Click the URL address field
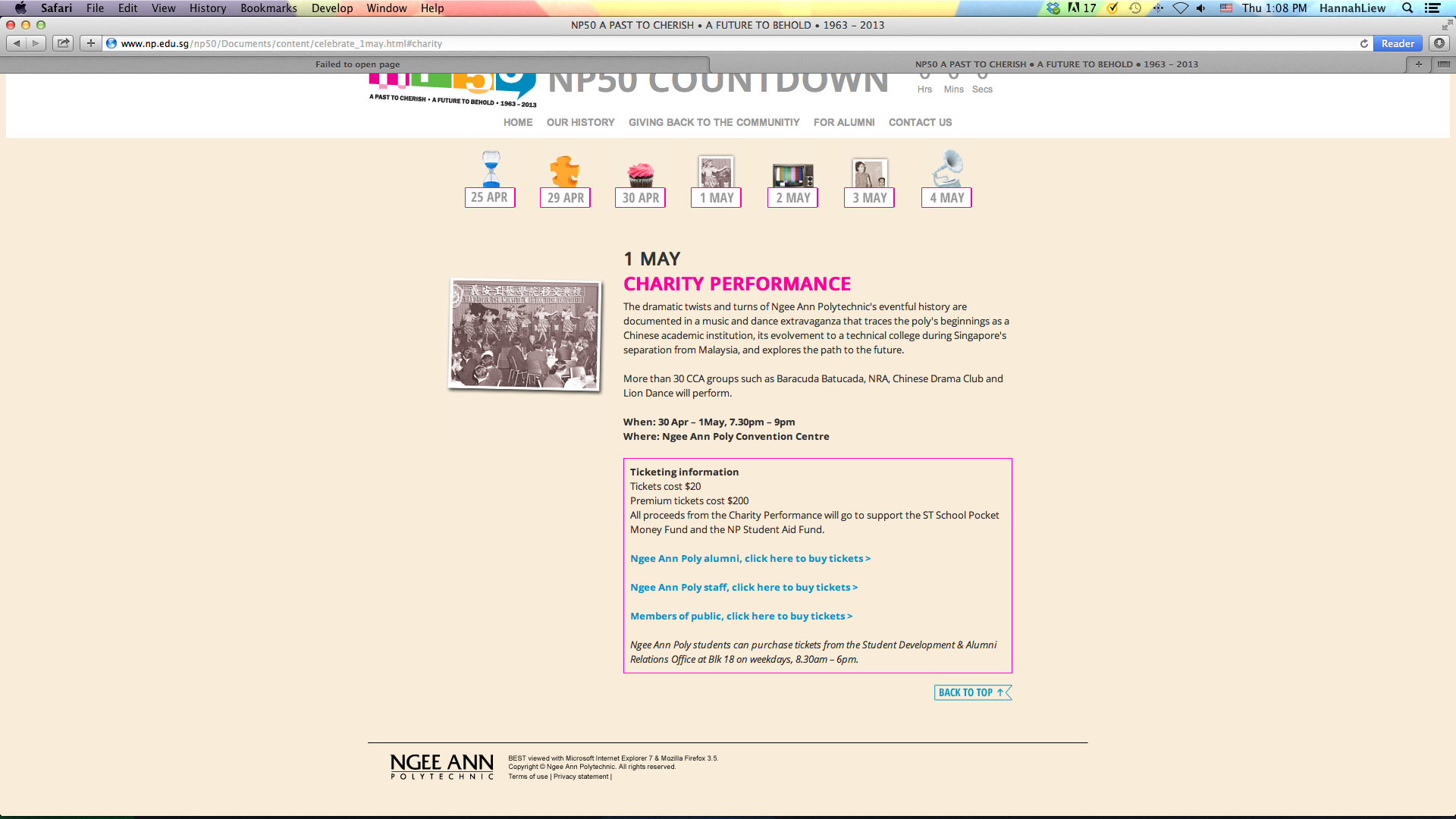Viewport: 1456px width, 819px height. click(728, 43)
